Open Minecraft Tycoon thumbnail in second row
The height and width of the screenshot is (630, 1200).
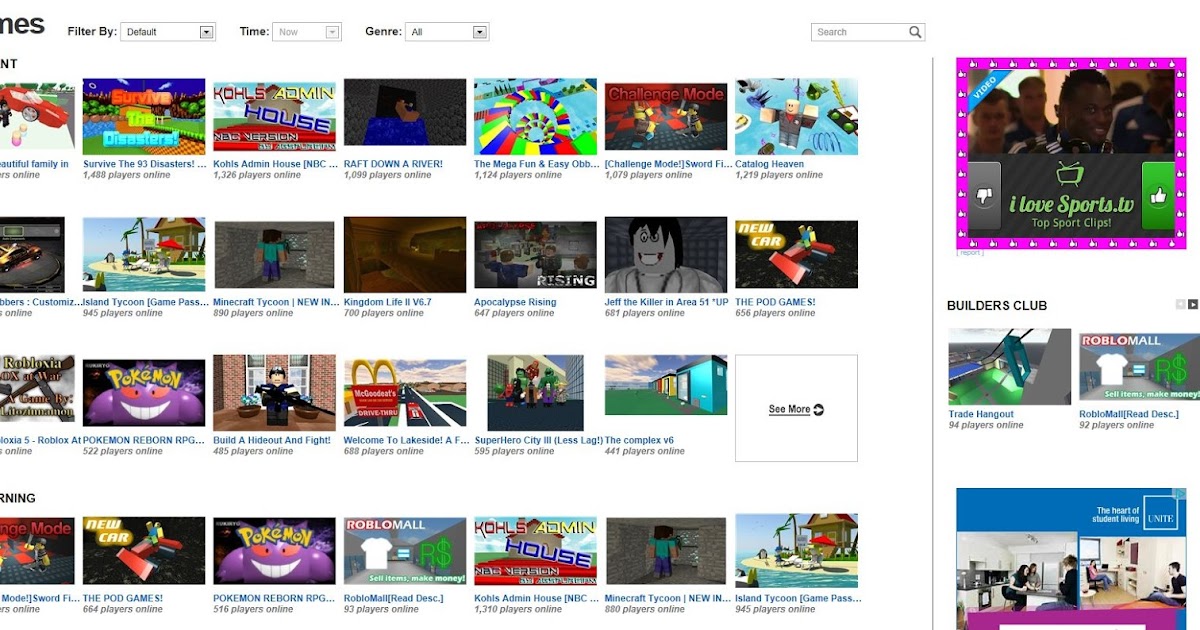(x=274, y=254)
